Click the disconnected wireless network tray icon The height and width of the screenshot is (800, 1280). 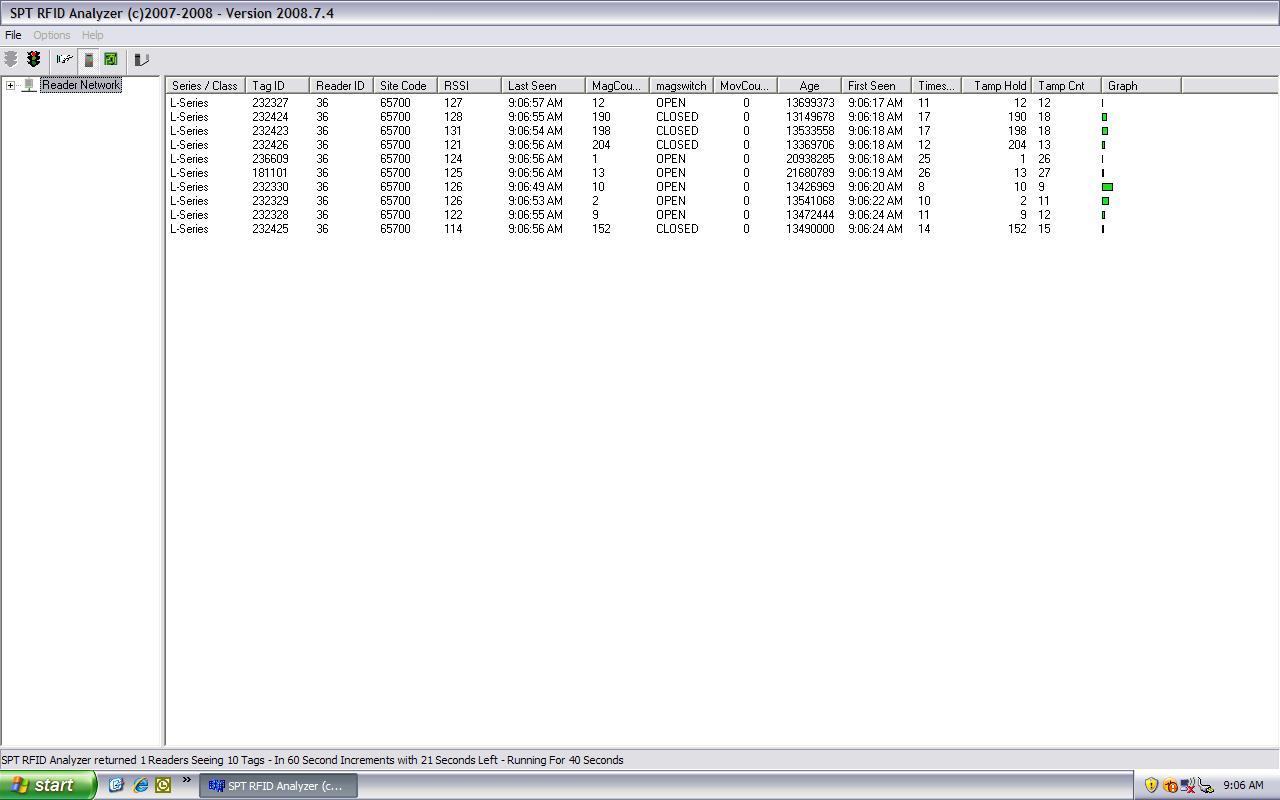[1188, 786]
